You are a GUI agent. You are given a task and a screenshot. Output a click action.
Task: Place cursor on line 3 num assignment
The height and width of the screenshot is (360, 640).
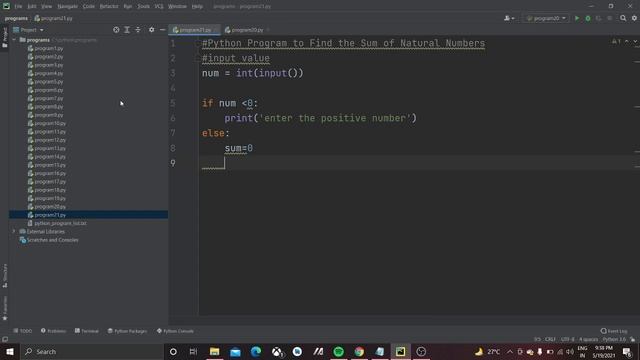point(253,73)
